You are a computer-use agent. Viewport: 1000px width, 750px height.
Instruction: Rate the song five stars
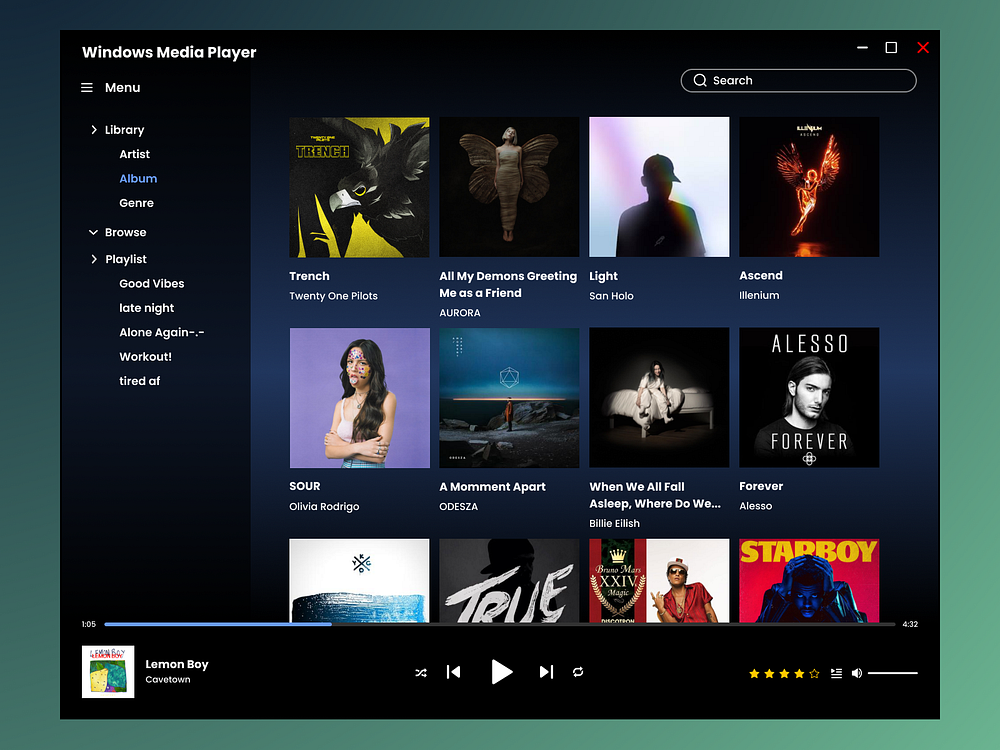tap(815, 673)
